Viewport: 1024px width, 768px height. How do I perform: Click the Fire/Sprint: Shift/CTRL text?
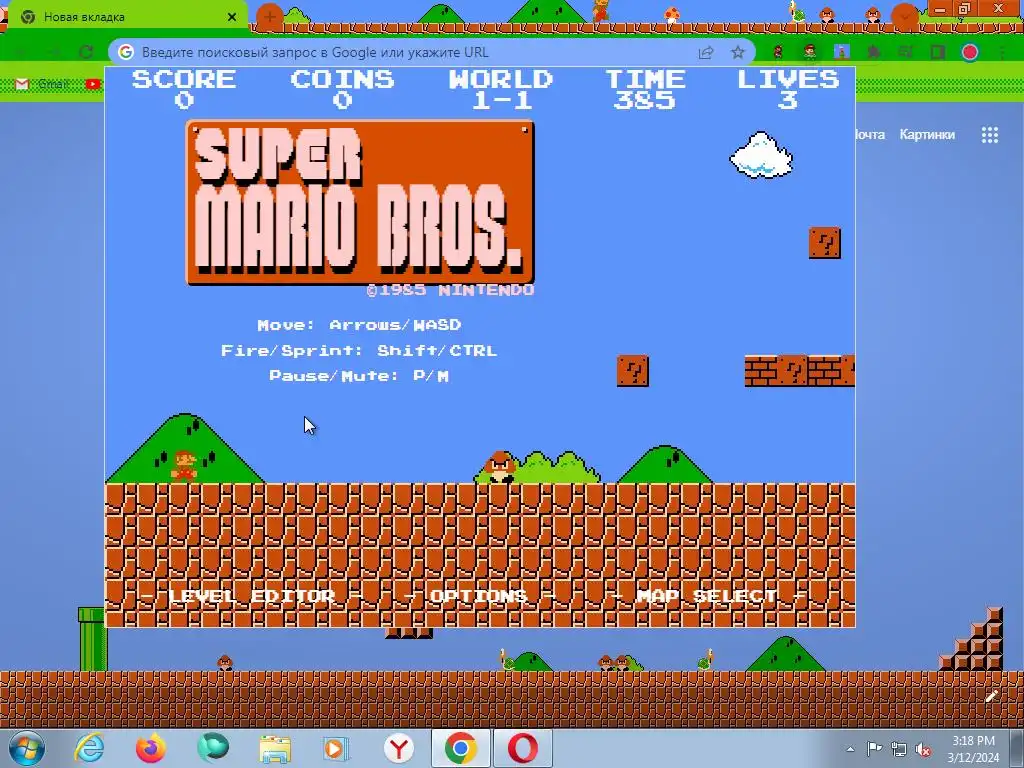tap(359, 351)
